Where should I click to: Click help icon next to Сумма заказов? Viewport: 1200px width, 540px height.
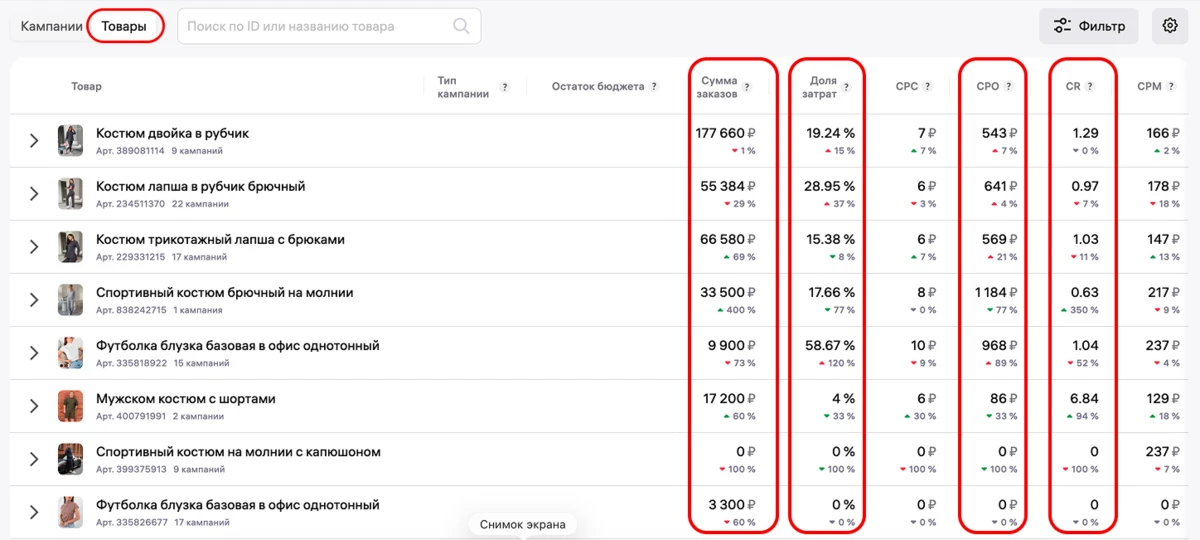(x=747, y=87)
